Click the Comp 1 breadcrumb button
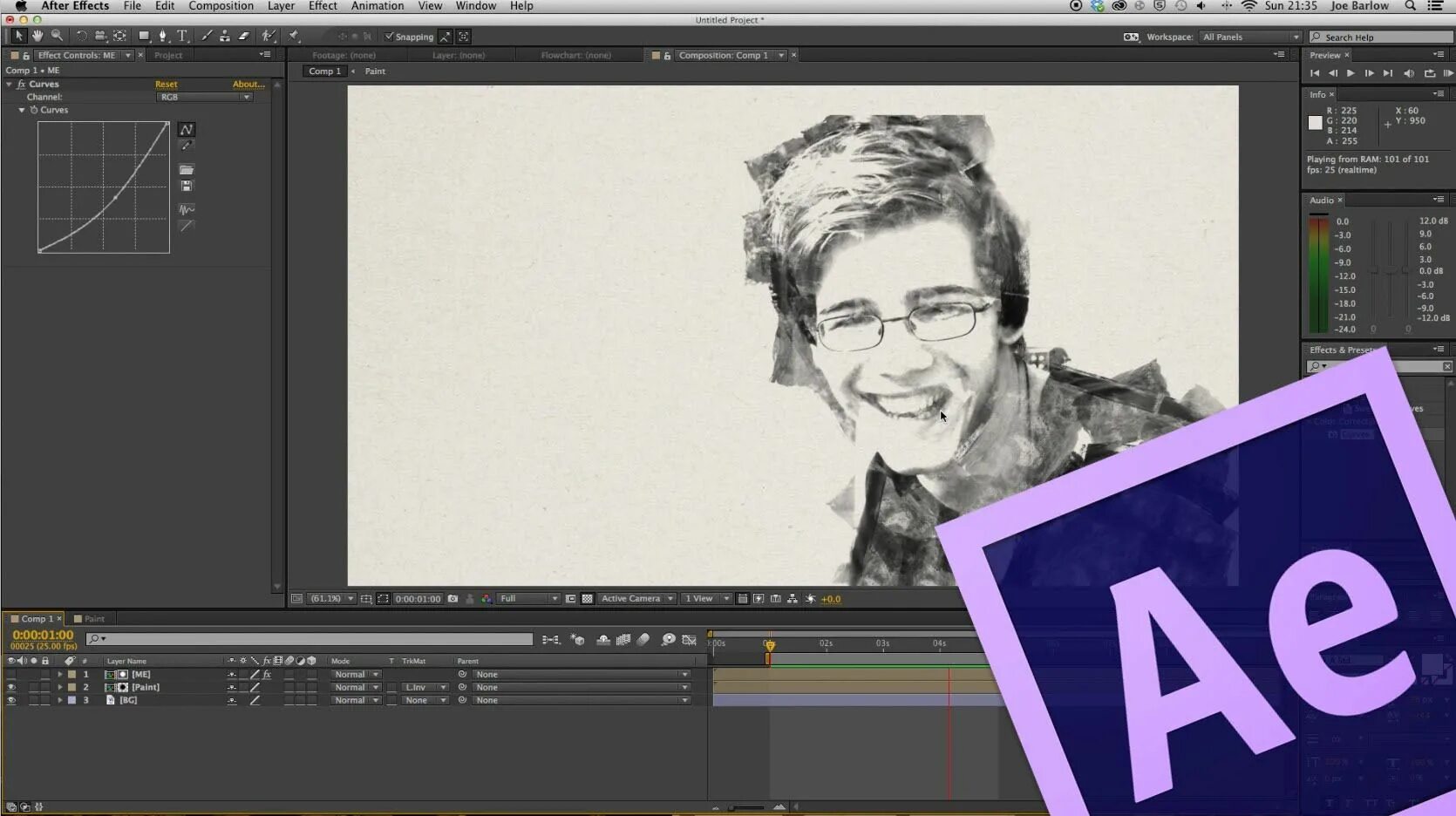 [324, 71]
